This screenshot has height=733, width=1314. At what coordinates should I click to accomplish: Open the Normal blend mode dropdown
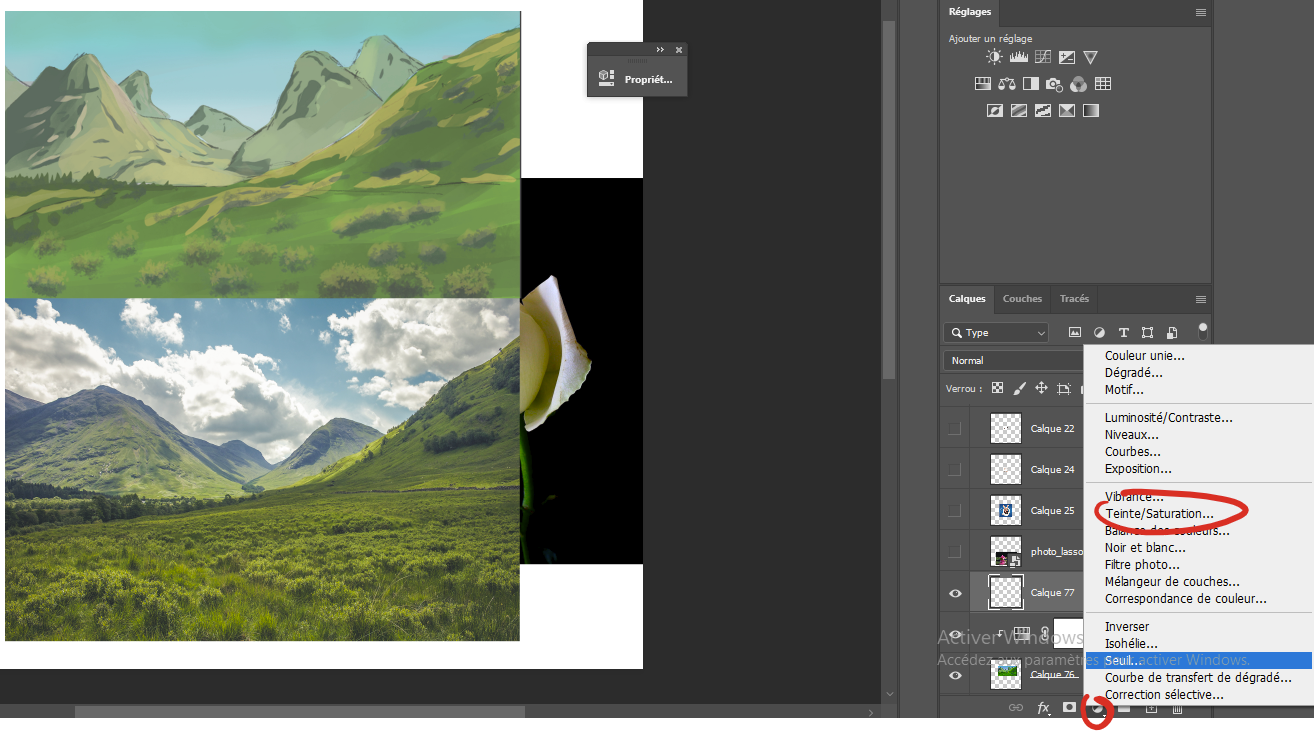coord(1012,360)
